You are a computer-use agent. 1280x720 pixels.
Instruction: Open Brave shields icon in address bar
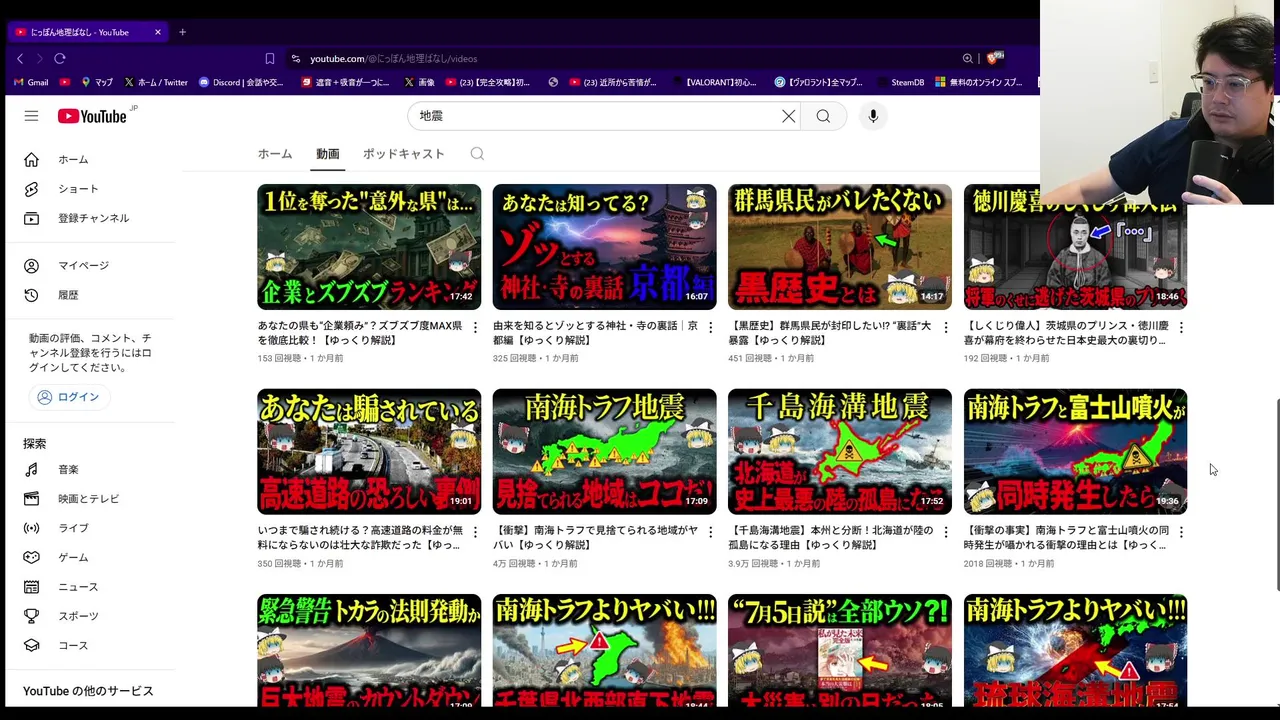click(x=994, y=59)
